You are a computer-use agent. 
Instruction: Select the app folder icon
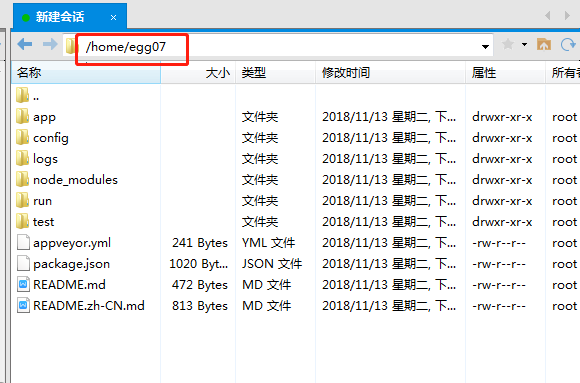[x=22, y=116]
